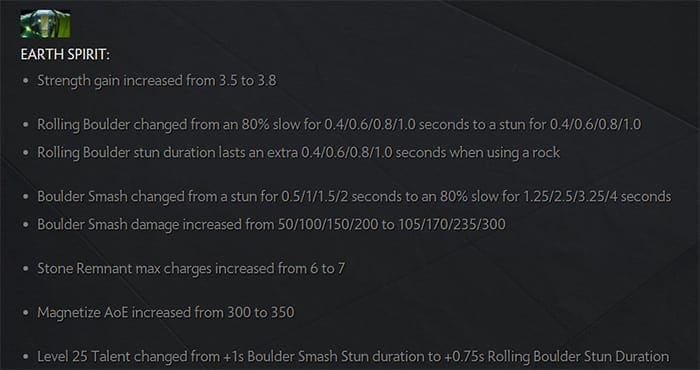Viewport: 700px width, 370px height.
Task: Click bullet before Boulder Smash changed line
Action: (26, 197)
